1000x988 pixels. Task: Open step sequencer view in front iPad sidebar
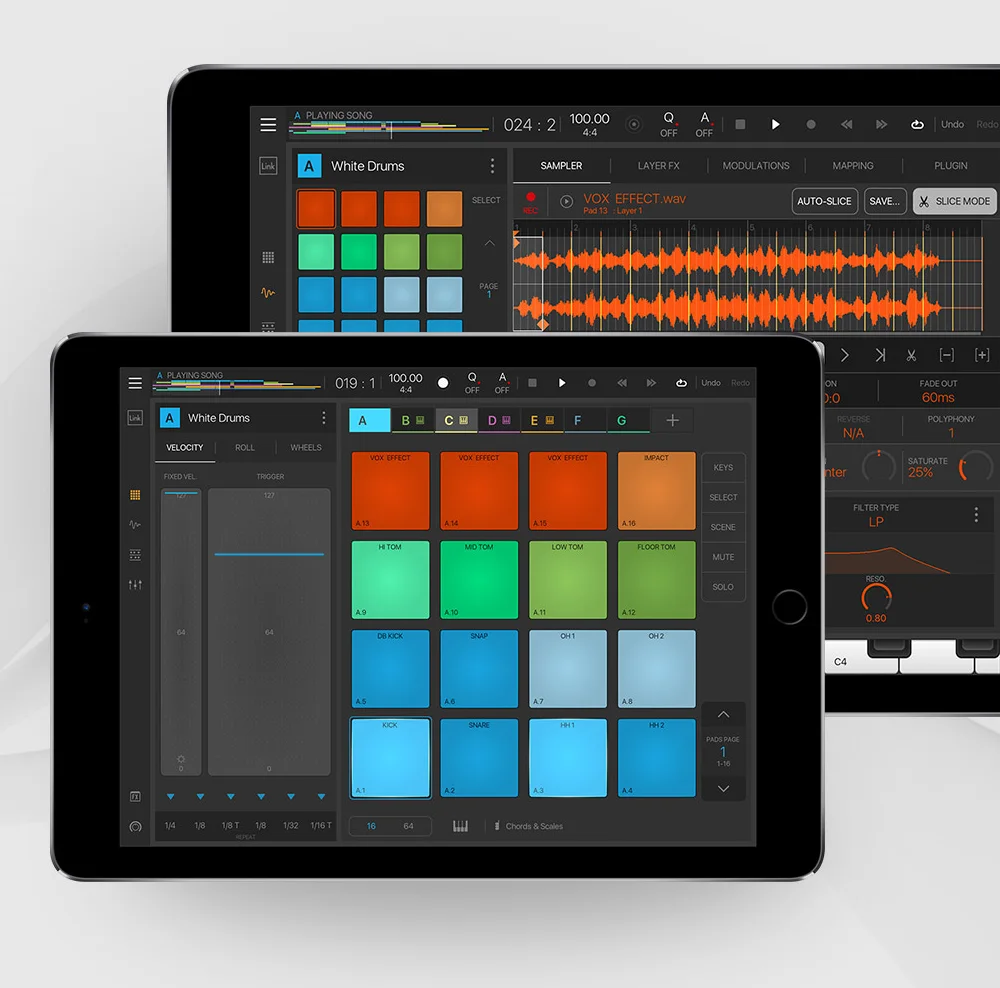click(135, 554)
